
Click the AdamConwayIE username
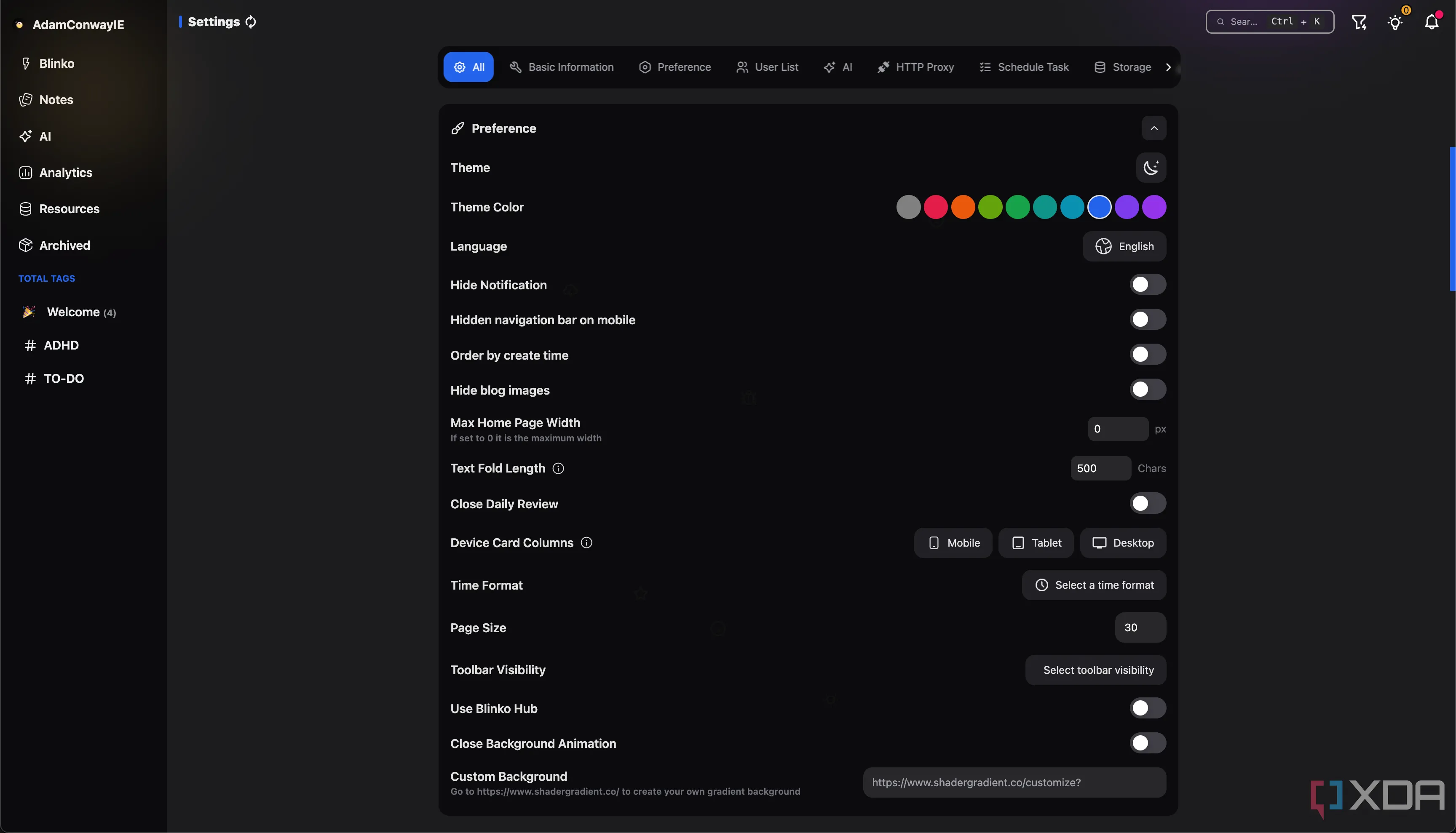tap(78, 24)
